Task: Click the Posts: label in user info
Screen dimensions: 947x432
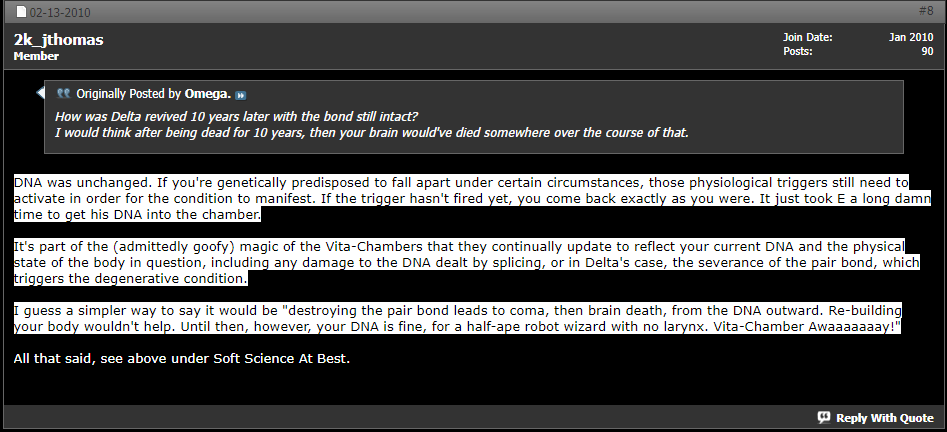Action: [797, 52]
